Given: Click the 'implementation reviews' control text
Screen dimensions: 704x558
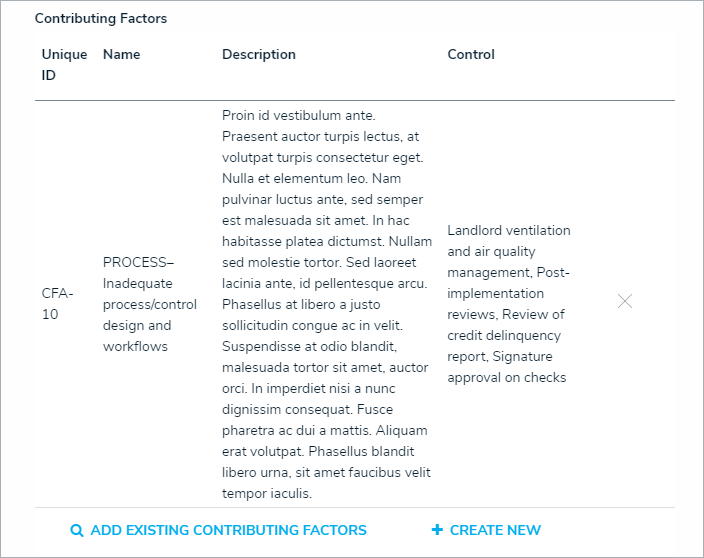Looking at the screenshot, I should click(496, 304).
